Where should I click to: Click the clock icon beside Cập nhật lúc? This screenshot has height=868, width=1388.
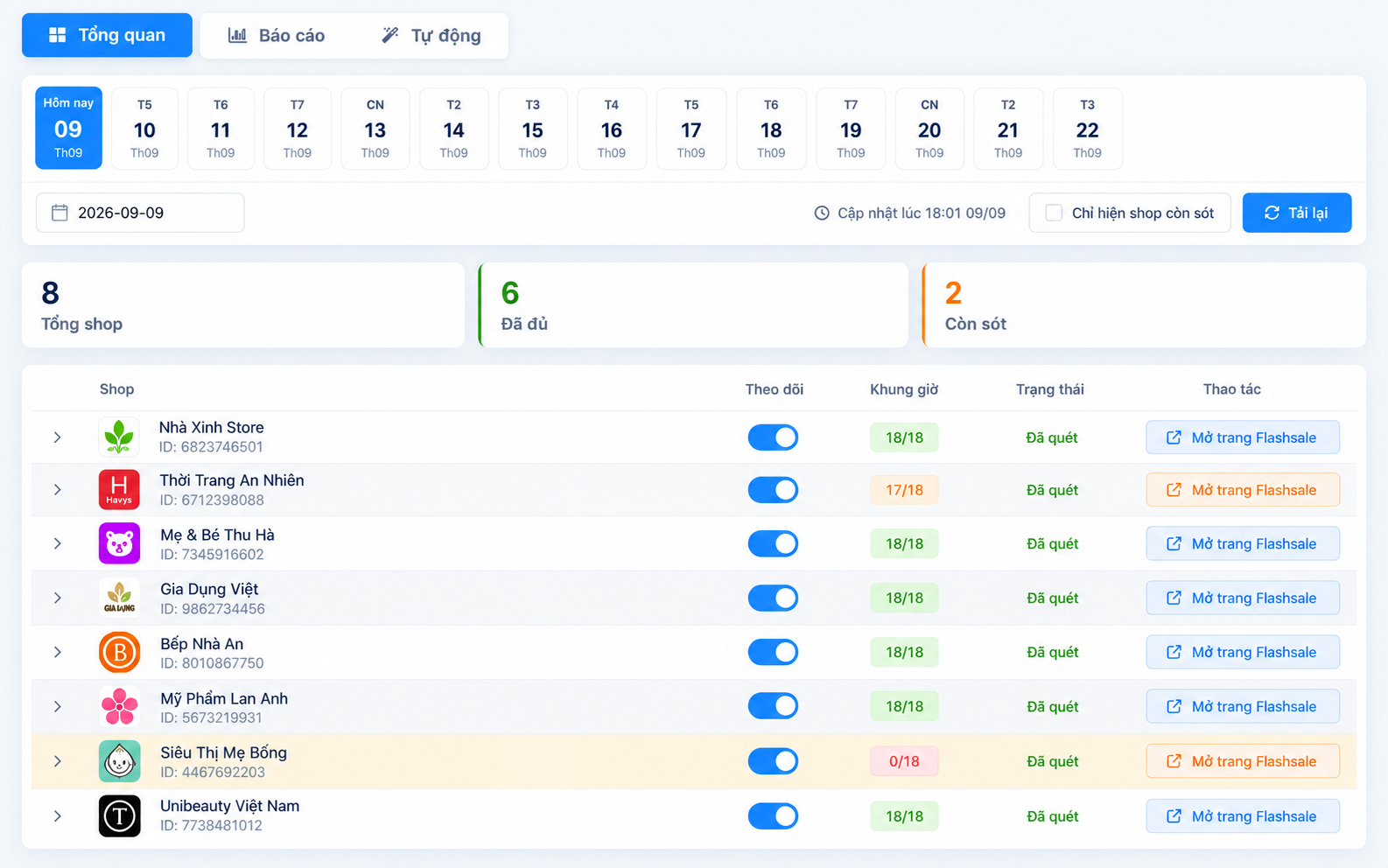coord(822,213)
